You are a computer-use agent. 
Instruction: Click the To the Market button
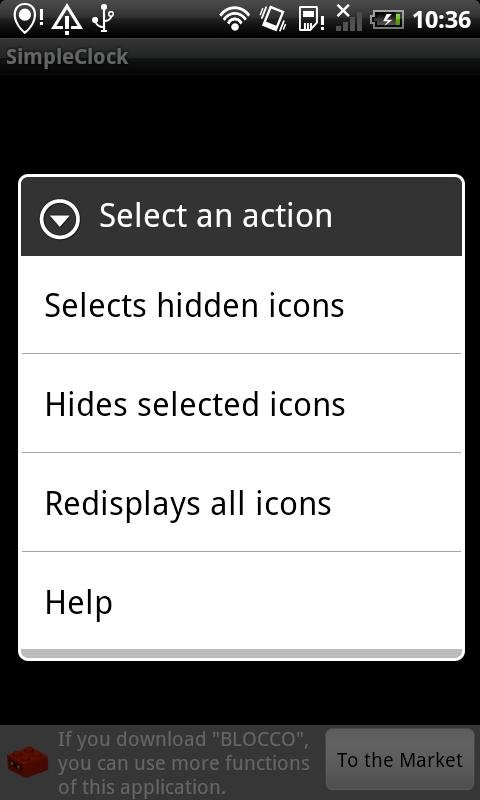pyautogui.click(x=400, y=759)
